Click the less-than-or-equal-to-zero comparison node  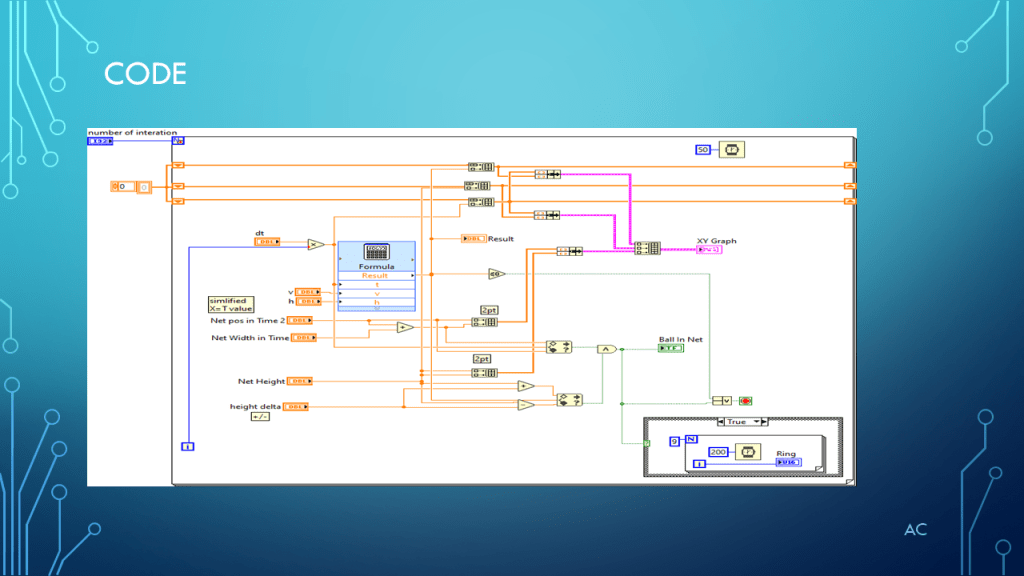point(497,274)
